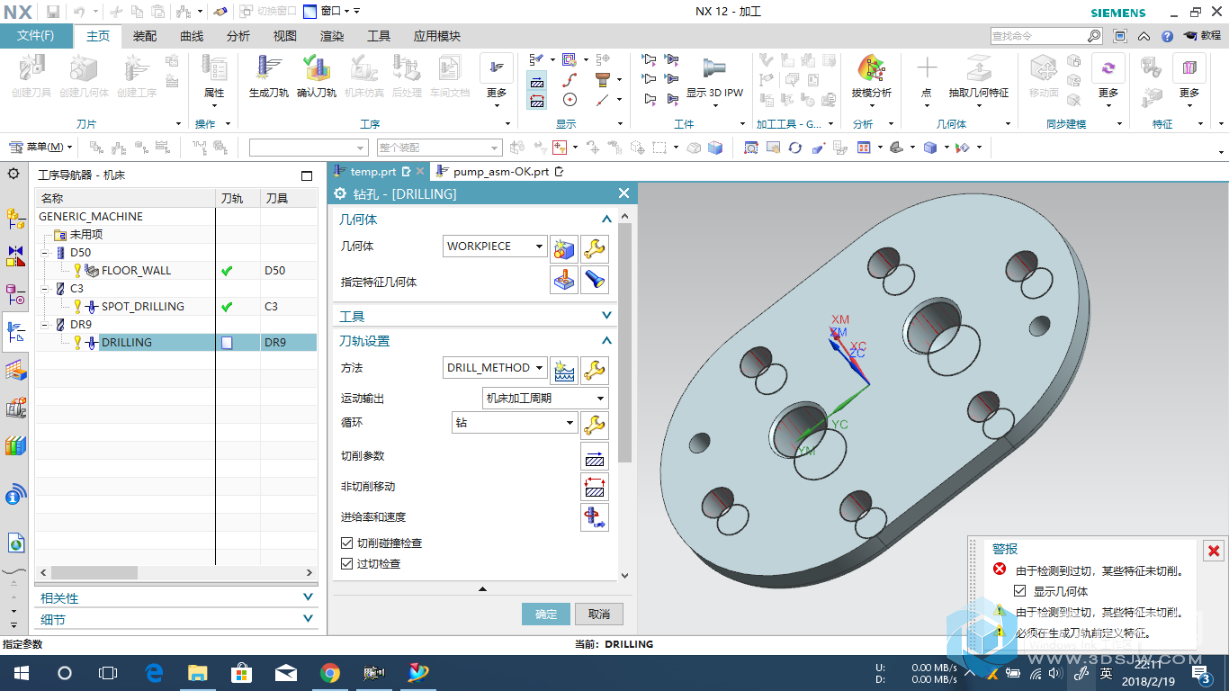Click new method icon beside DRILL_METHOD

(564, 369)
